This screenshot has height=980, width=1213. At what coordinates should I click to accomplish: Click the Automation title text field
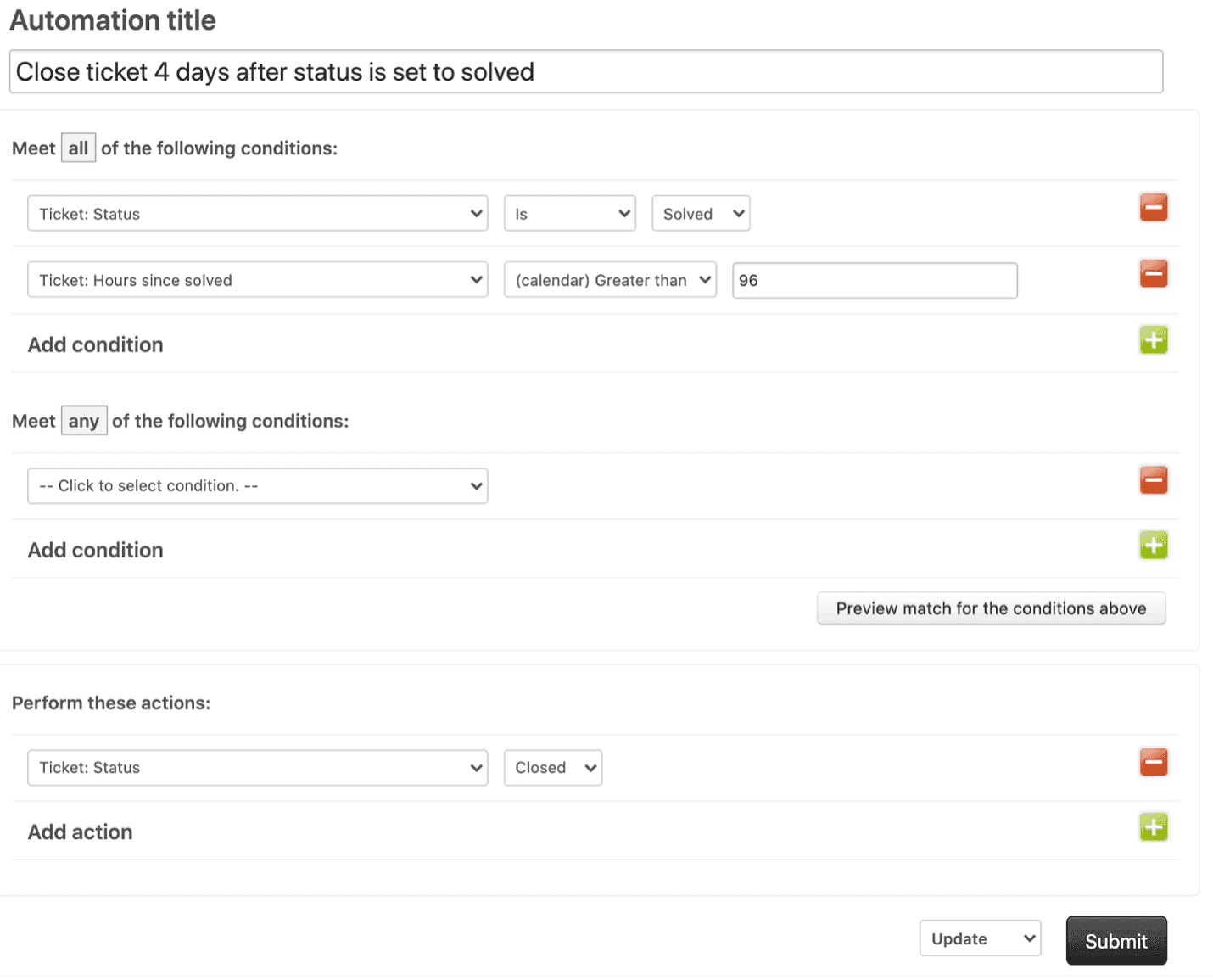[x=585, y=72]
